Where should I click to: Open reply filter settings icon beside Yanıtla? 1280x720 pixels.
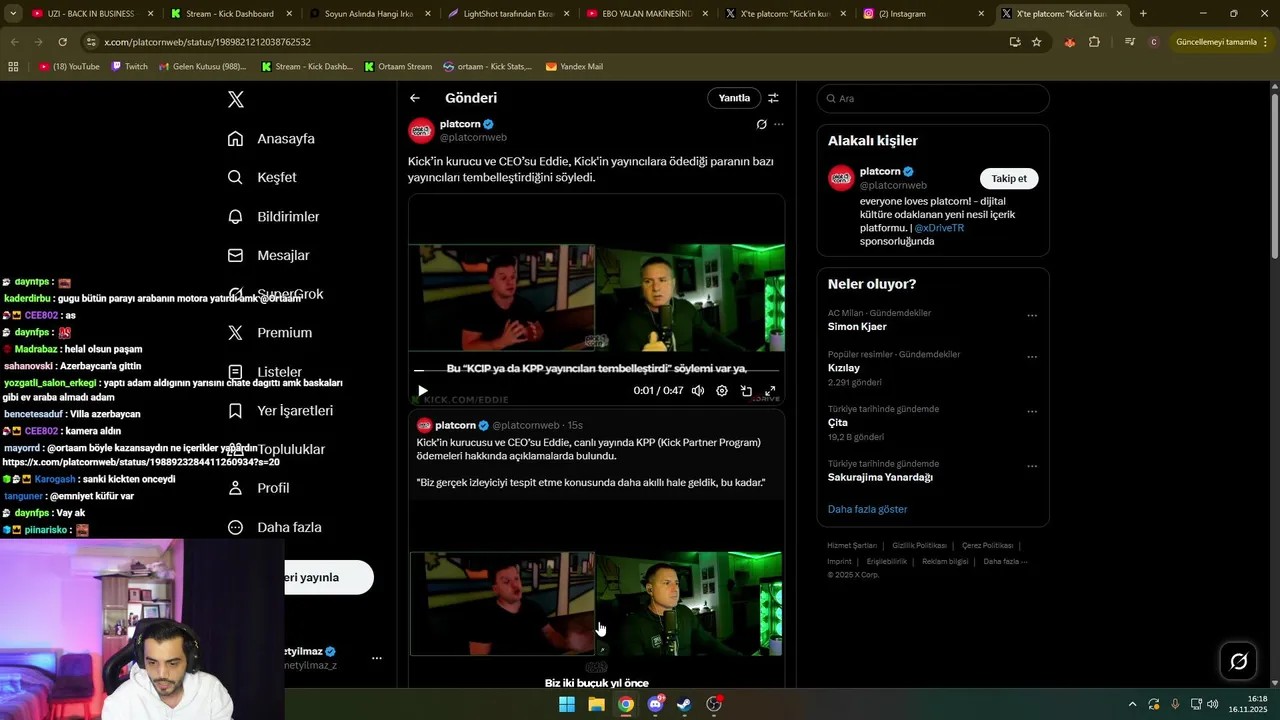pyautogui.click(x=773, y=98)
